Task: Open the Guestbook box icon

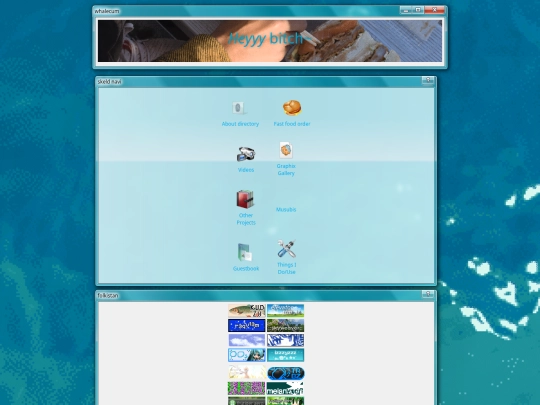Action: click(x=245, y=252)
